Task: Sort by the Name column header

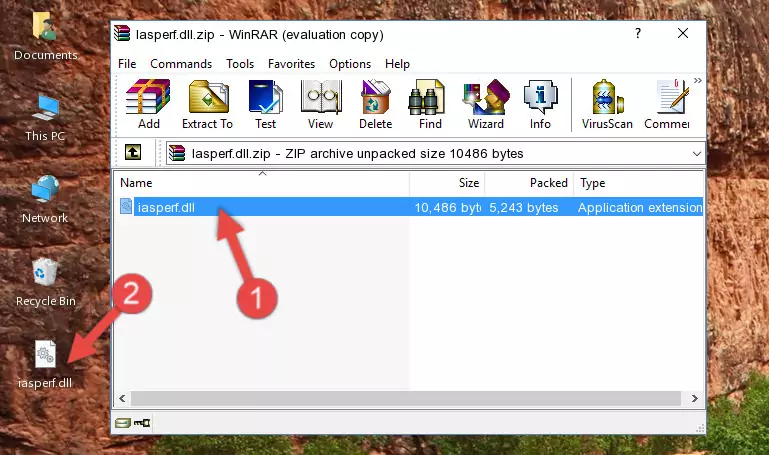Action: pyautogui.click(x=262, y=183)
